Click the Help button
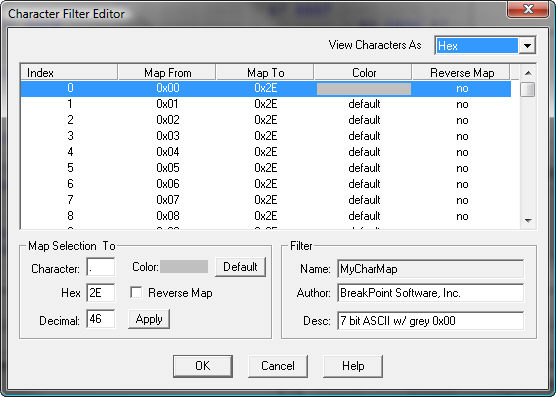 [353, 366]
